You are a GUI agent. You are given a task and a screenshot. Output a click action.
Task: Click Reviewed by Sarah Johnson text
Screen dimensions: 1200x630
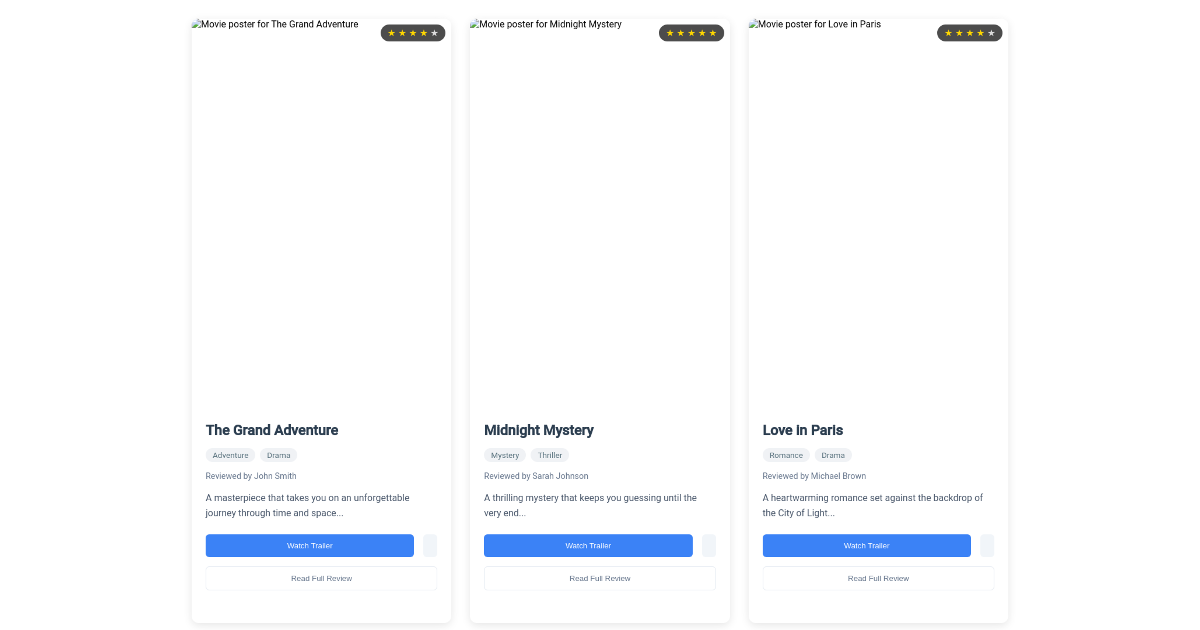tap(536, 476)
